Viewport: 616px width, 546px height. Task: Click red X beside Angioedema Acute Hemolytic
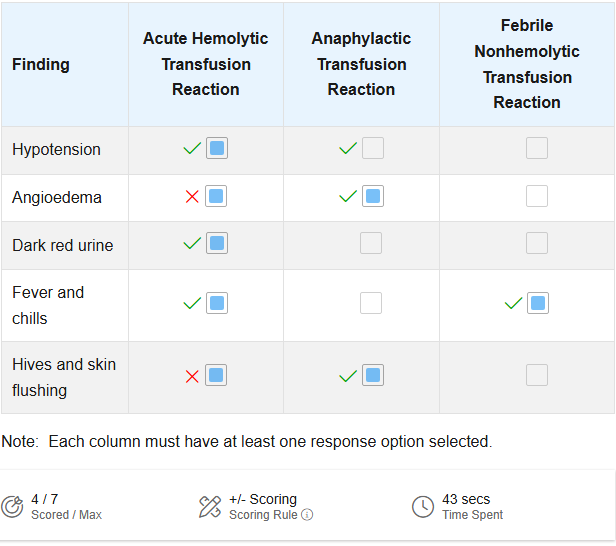point(192,196)
